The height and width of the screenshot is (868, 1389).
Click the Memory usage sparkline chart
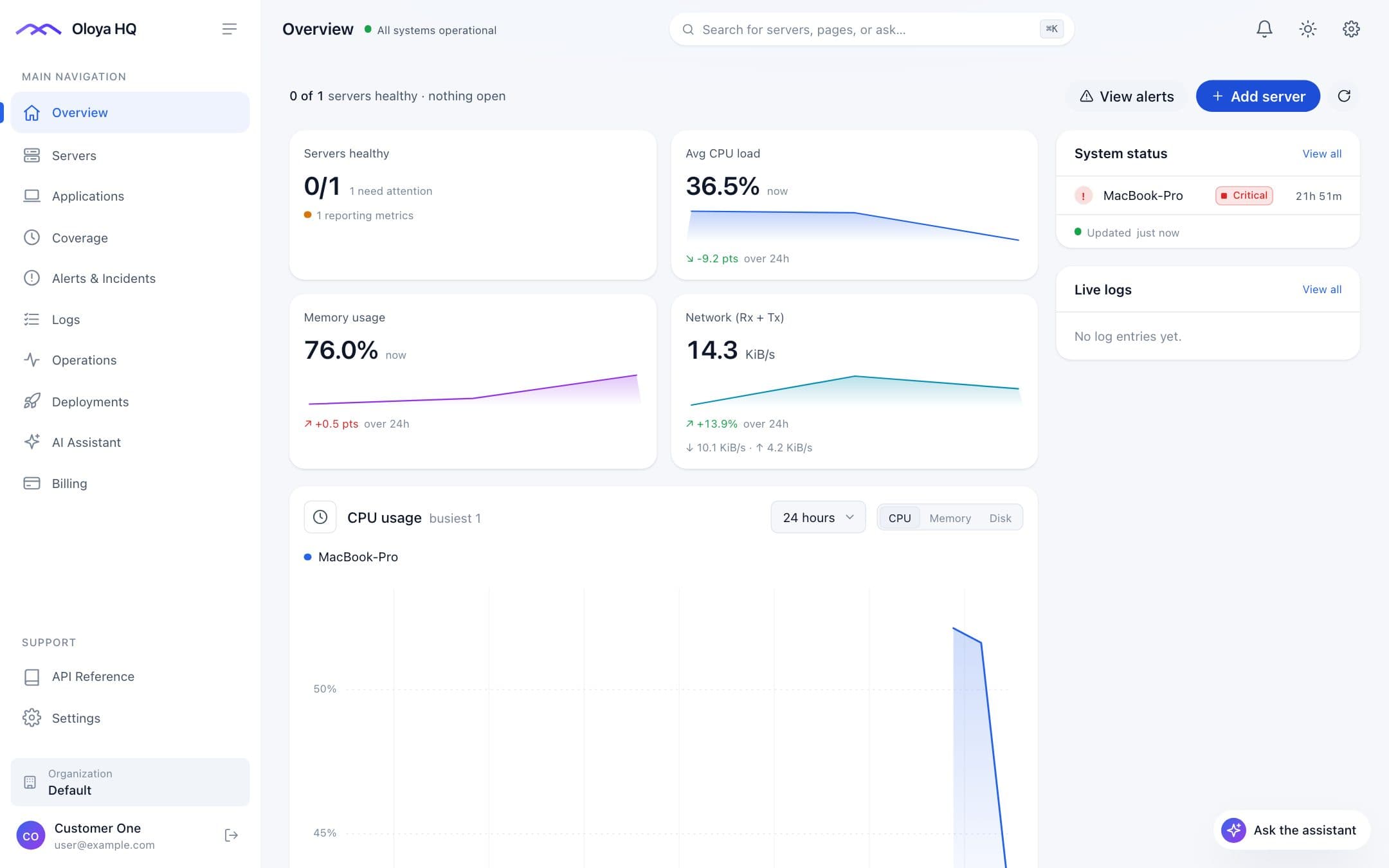tap(473, 389)
